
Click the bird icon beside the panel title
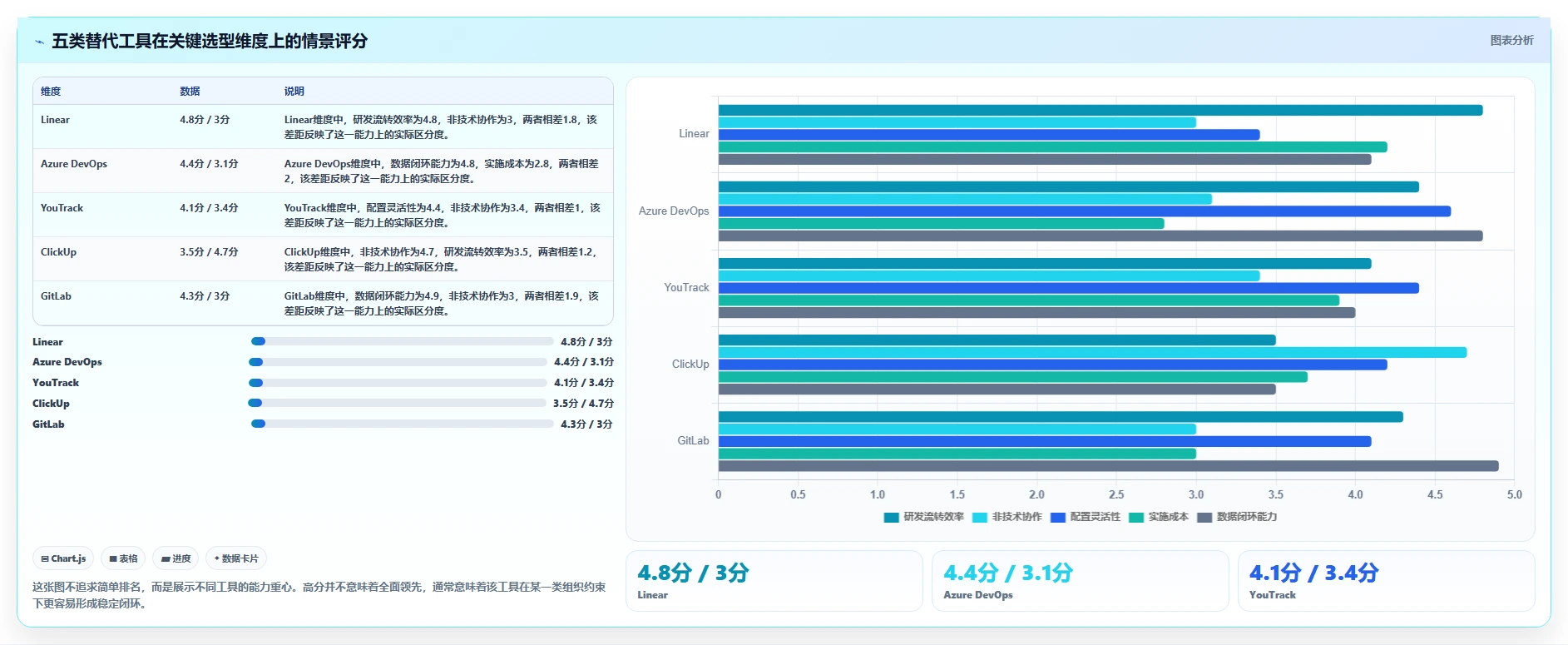coord(39,42)
